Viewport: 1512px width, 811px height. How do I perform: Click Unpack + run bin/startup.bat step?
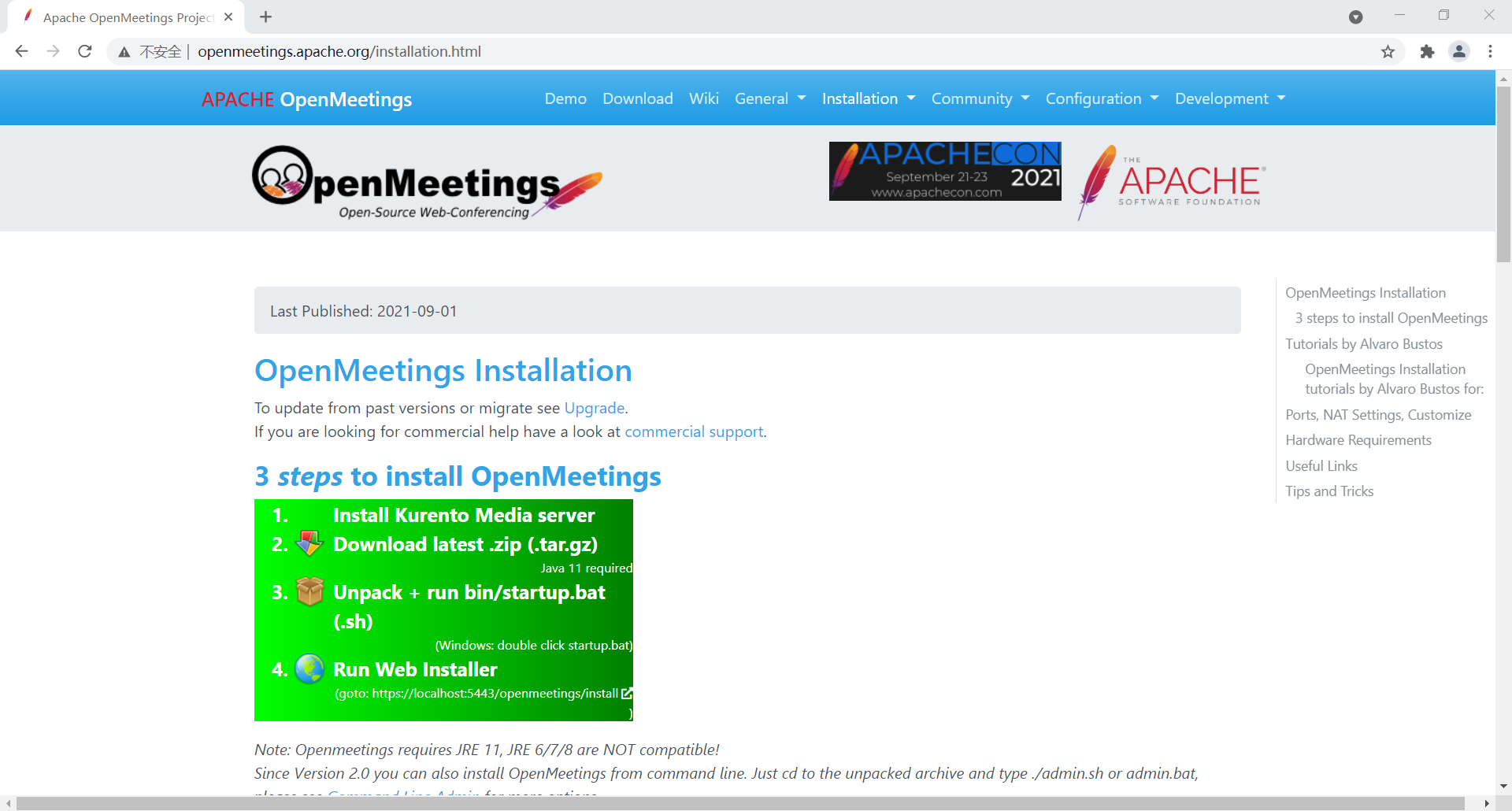(x=469, y=606)
